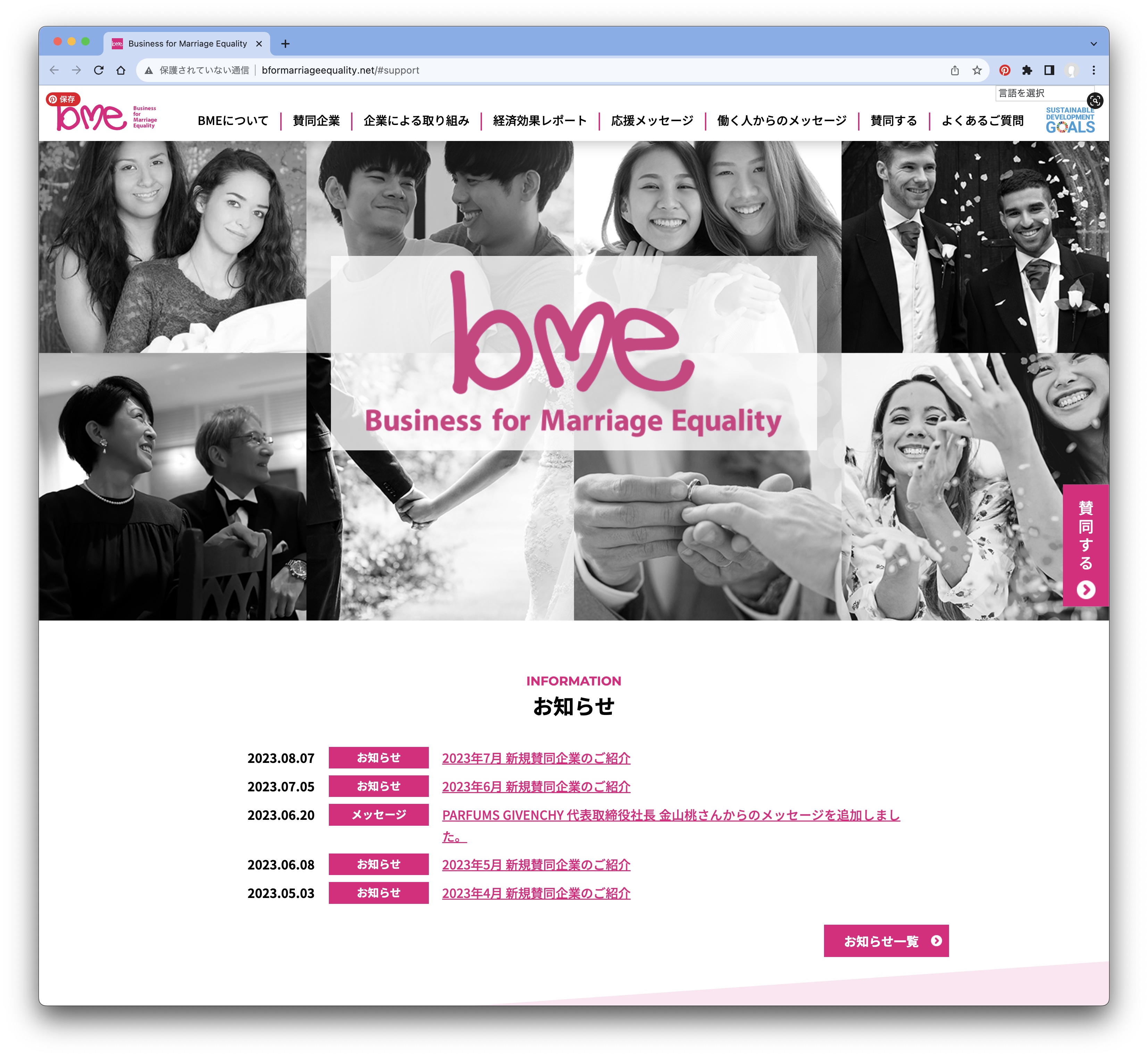Click the vertical 賛同する side button

click(1085, 545)
